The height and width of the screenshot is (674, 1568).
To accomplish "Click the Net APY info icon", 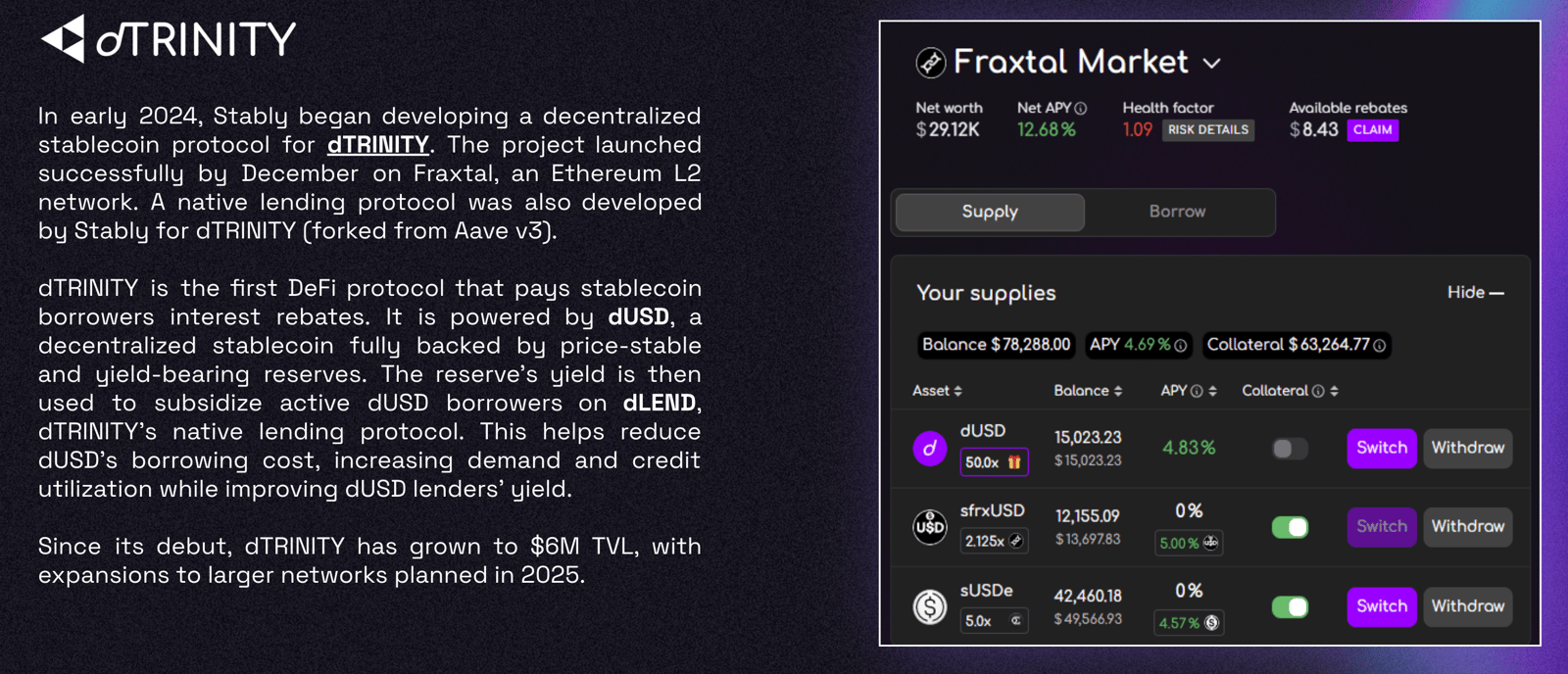I will click(1081, 109).
